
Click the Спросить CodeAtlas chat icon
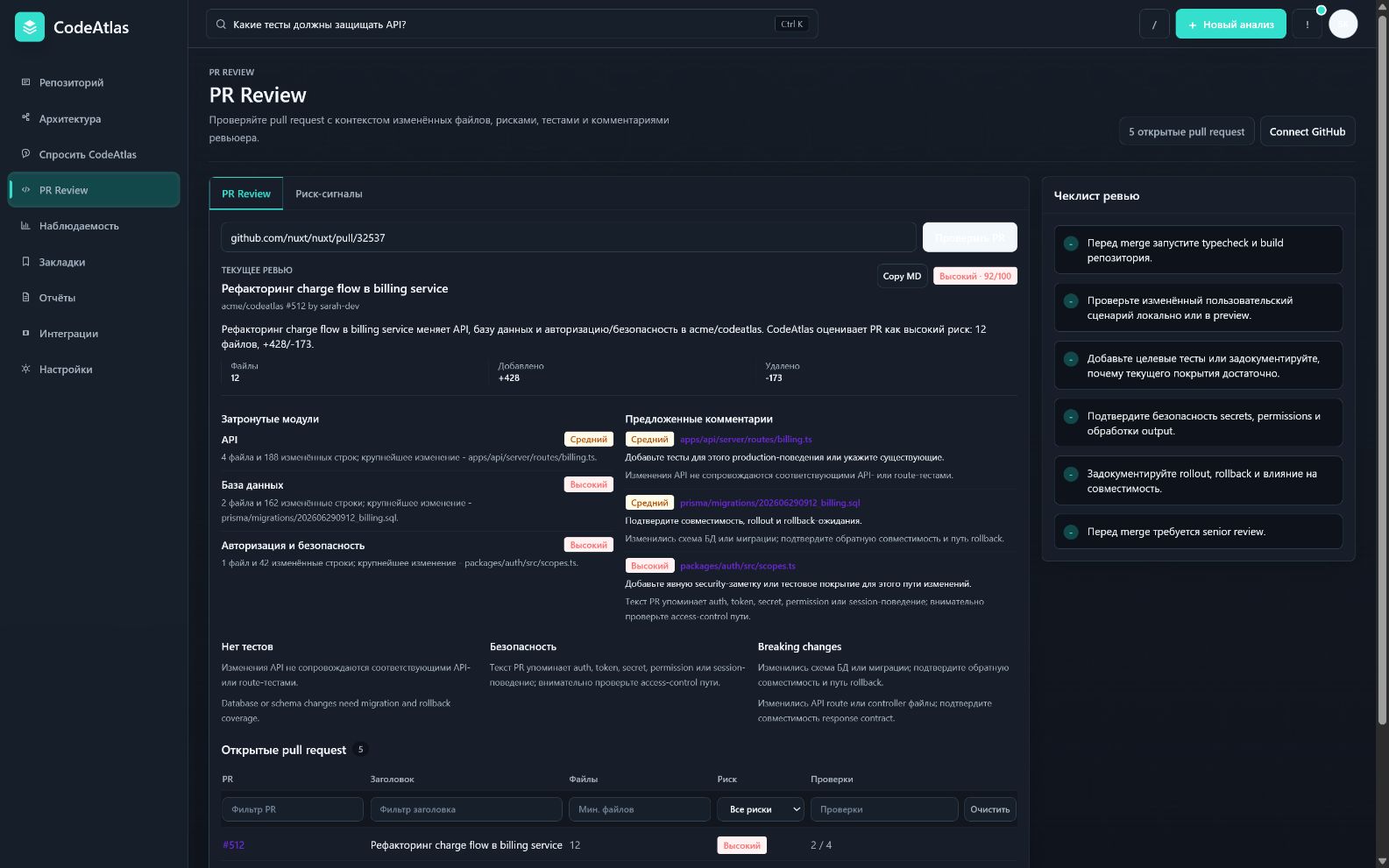click(x=25, y=154)
